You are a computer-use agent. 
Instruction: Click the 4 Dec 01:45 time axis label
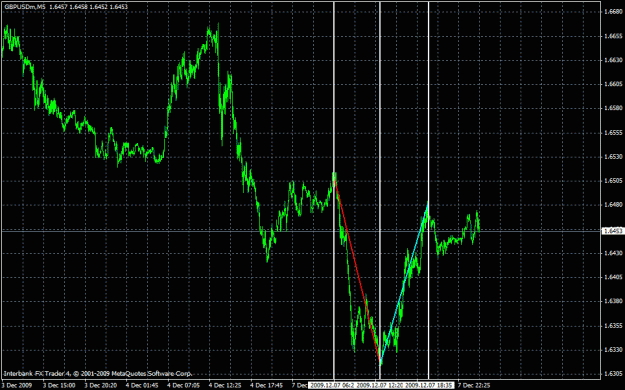(142, 386)
